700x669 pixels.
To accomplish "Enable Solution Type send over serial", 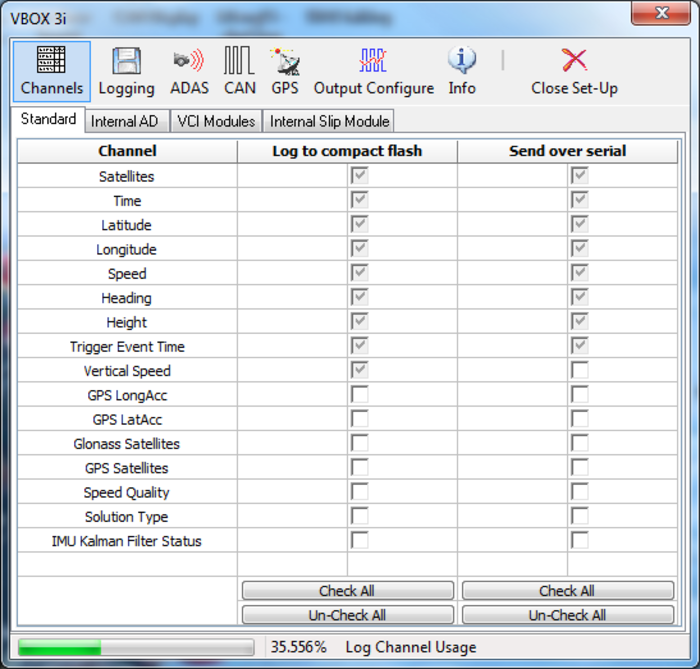I will 579,516.
